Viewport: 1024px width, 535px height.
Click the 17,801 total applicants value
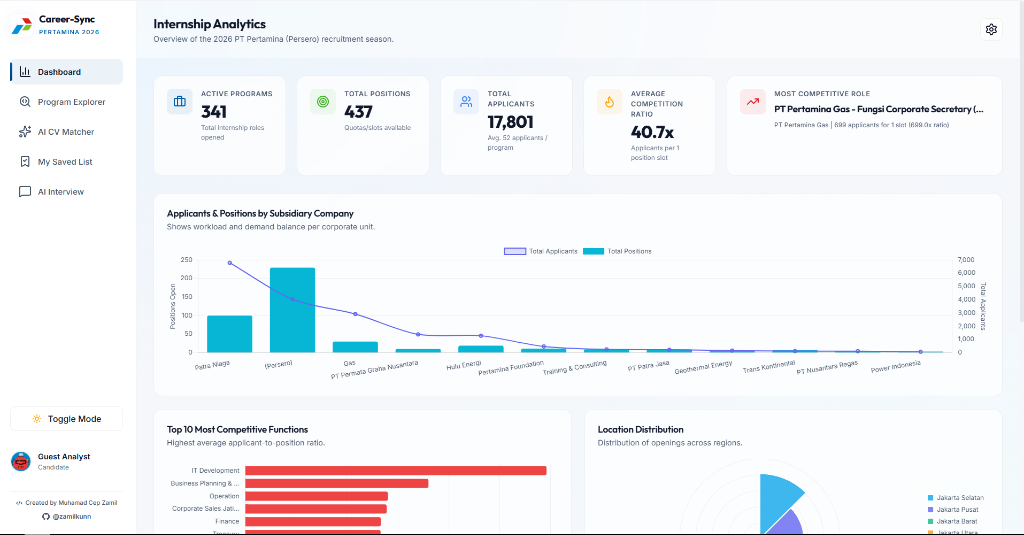[x=511, y=122]
